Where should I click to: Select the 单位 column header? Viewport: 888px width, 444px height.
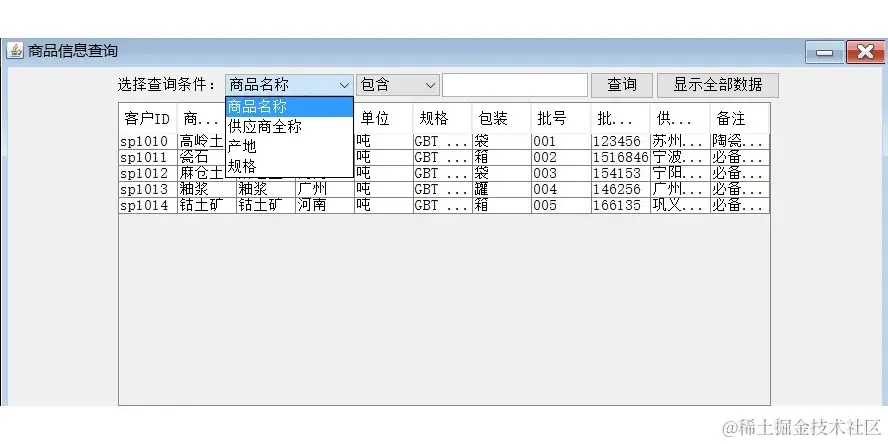tap(383, 118)
